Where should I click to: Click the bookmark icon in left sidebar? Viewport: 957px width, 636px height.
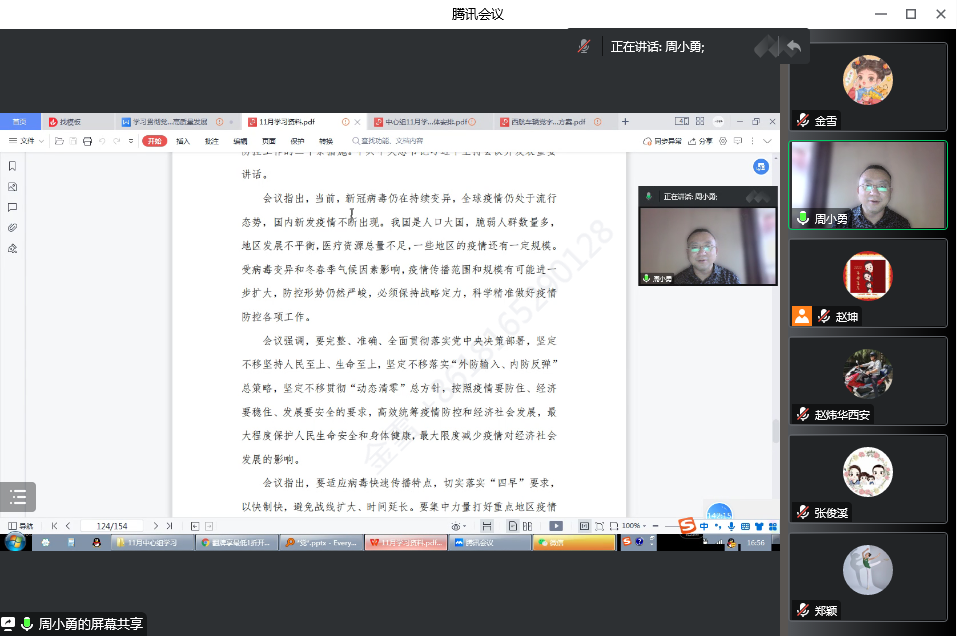coord(13,166)
